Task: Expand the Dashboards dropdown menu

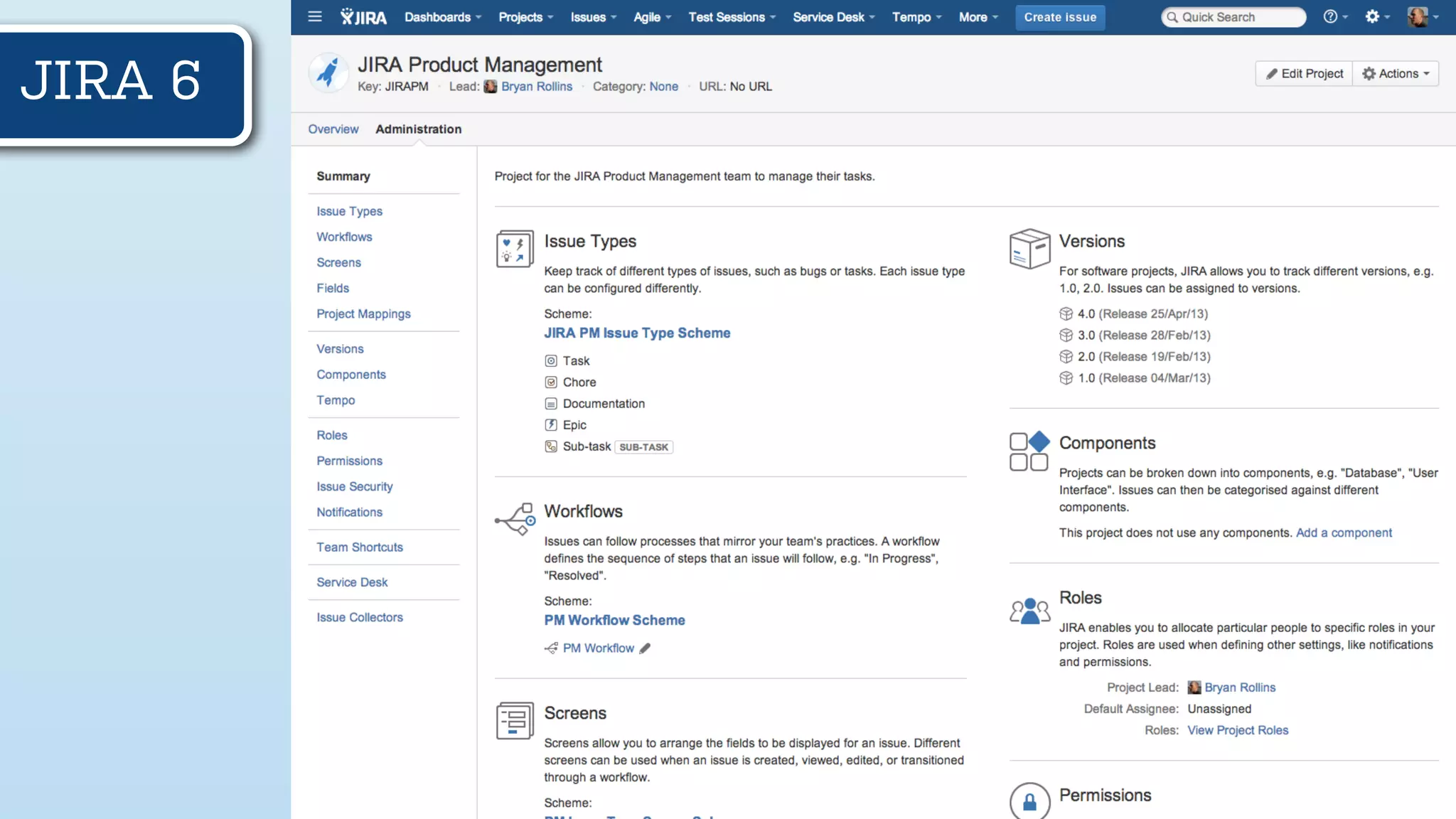Action: pyautogui.click(x=443, y=17)
